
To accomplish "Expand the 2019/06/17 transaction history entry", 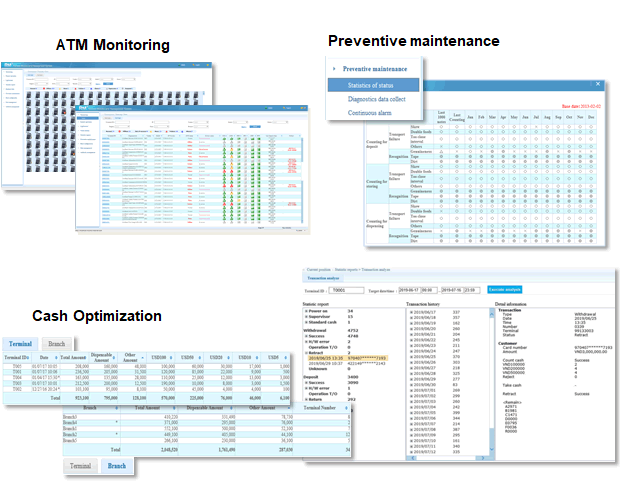I will coord(411,312).
